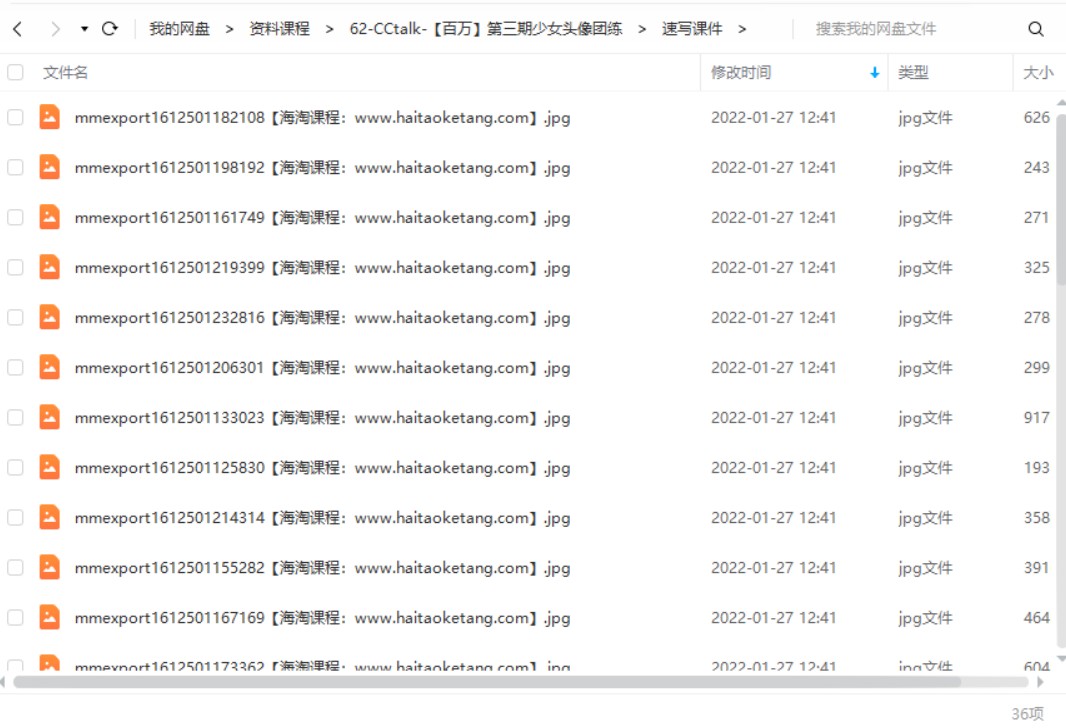Click size value 917 of mmexport1612501133023
The image size is (1066, 728).
coord(1036,417)
